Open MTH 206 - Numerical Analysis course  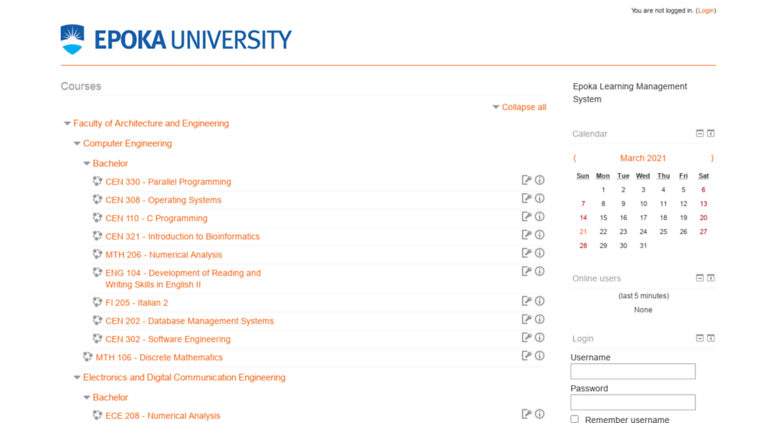(164, 255)
